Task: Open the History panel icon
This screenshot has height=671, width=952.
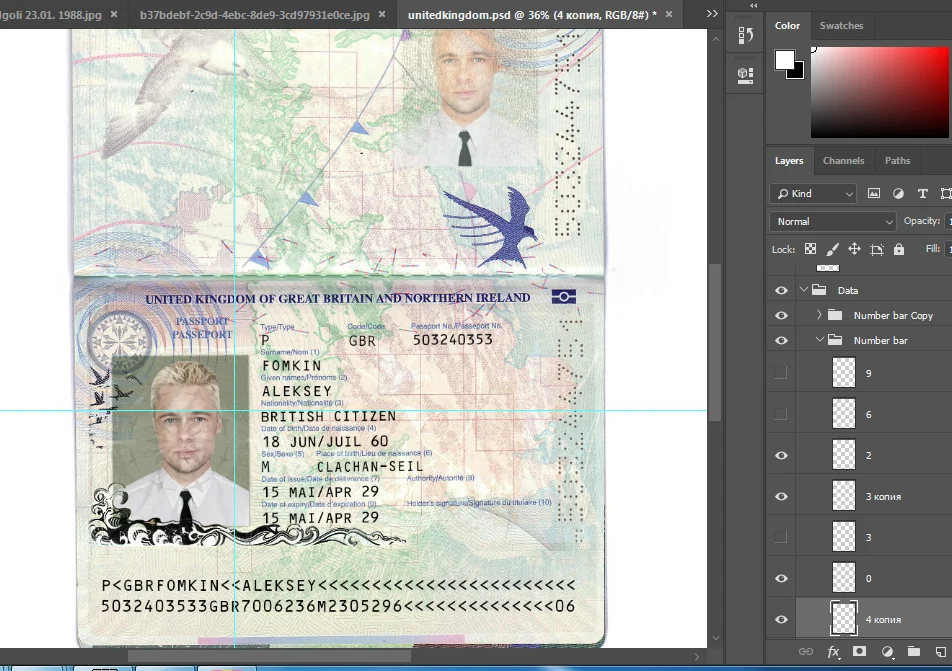Action: pyautogui.click(x=744, y=37)
